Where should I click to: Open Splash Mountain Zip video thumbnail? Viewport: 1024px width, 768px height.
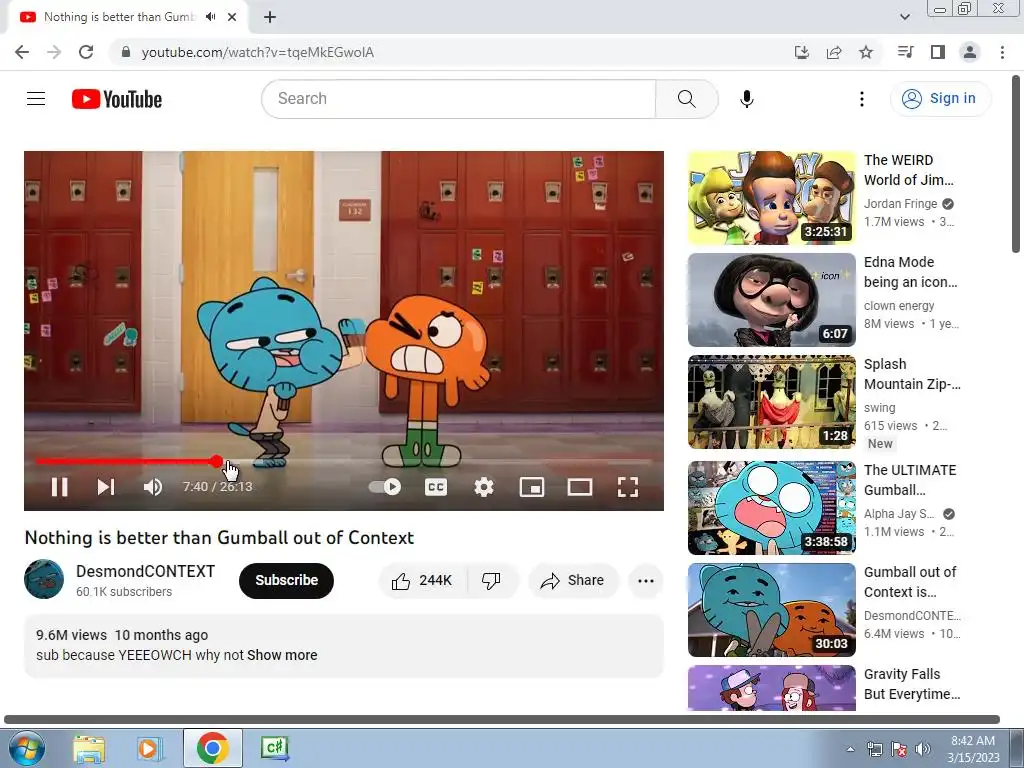coord(771,402)
